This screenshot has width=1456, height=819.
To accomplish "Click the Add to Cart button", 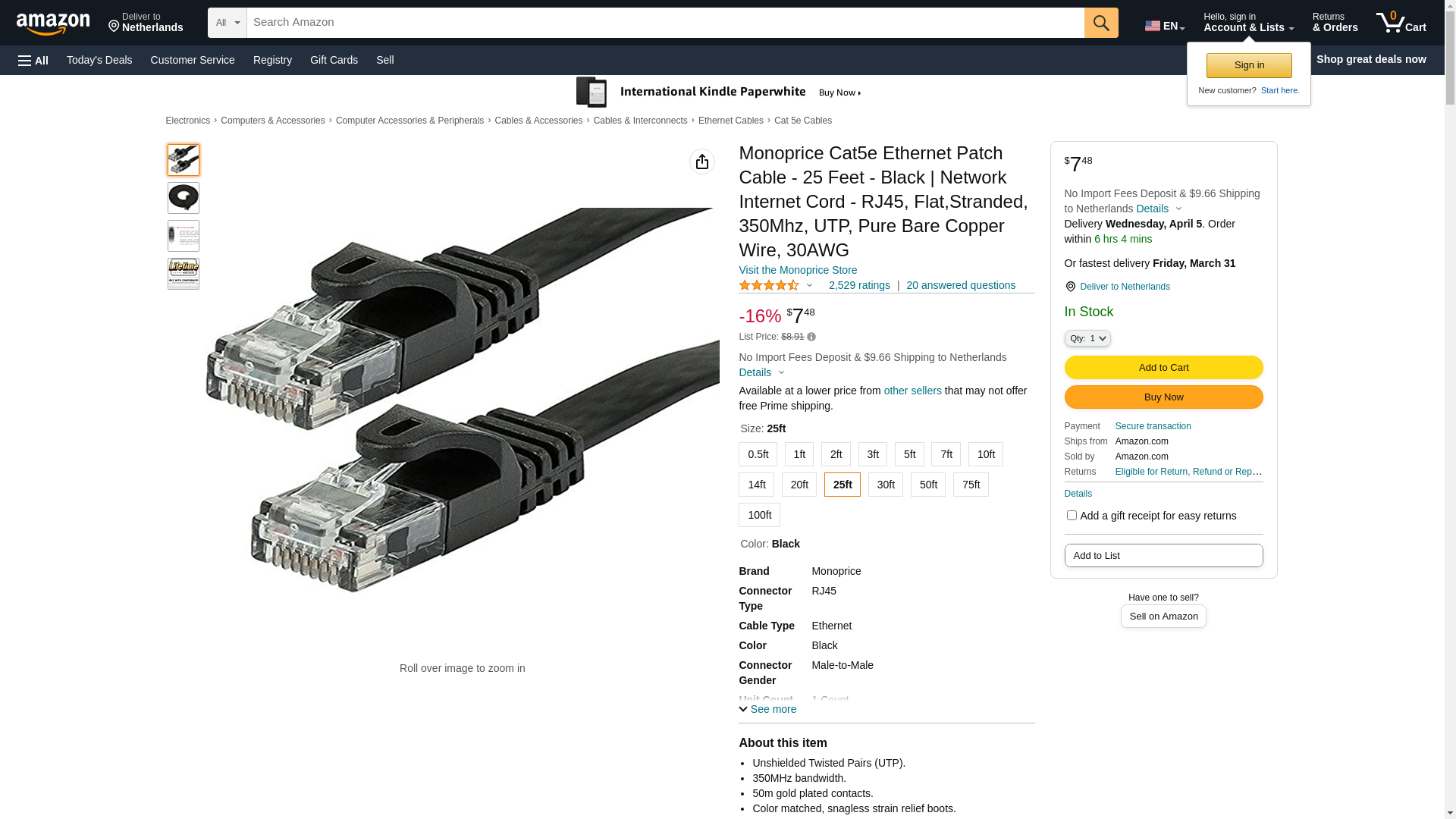I will point(1163,367).
